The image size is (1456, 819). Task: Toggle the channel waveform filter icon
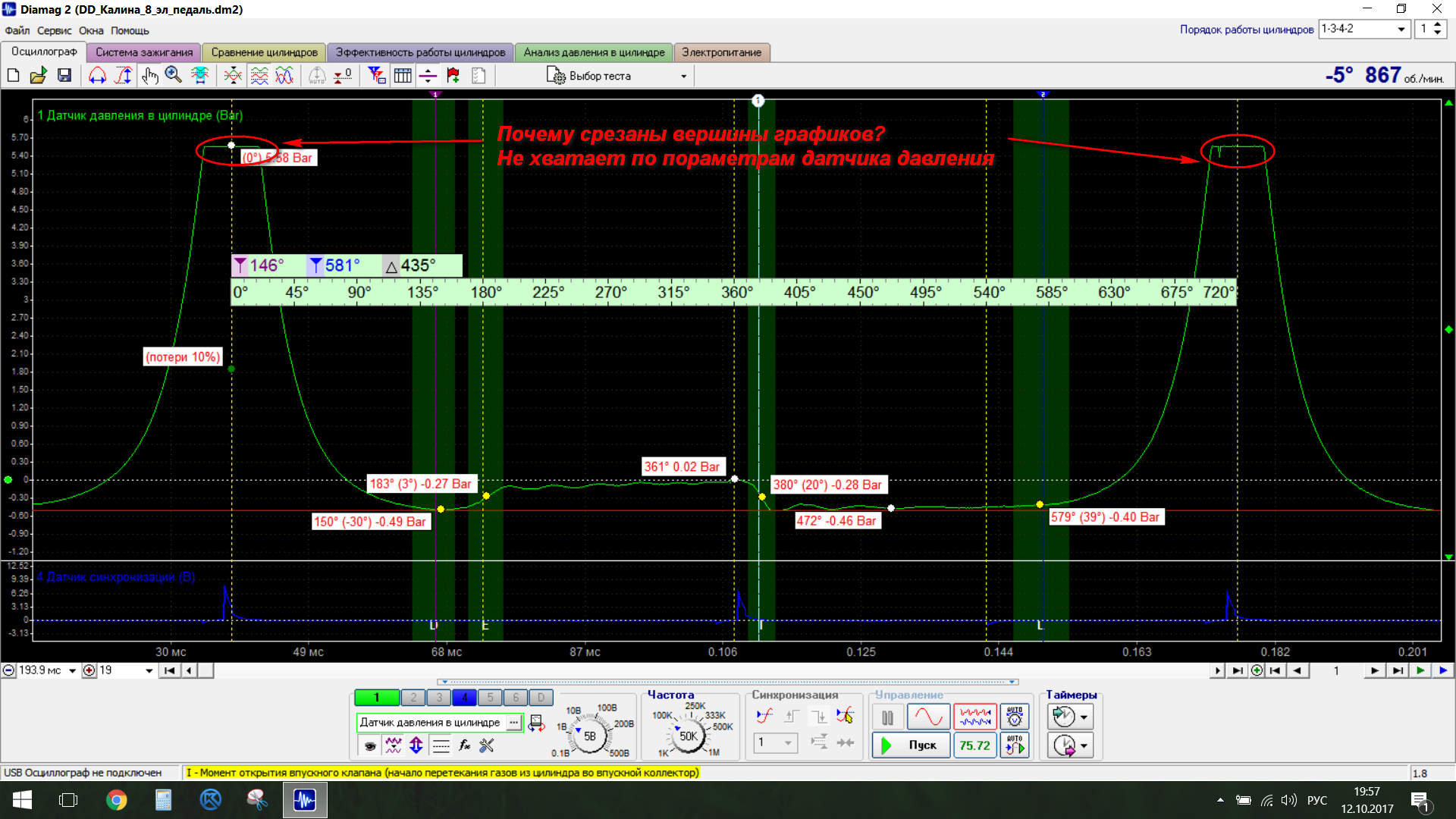point(394,746)
